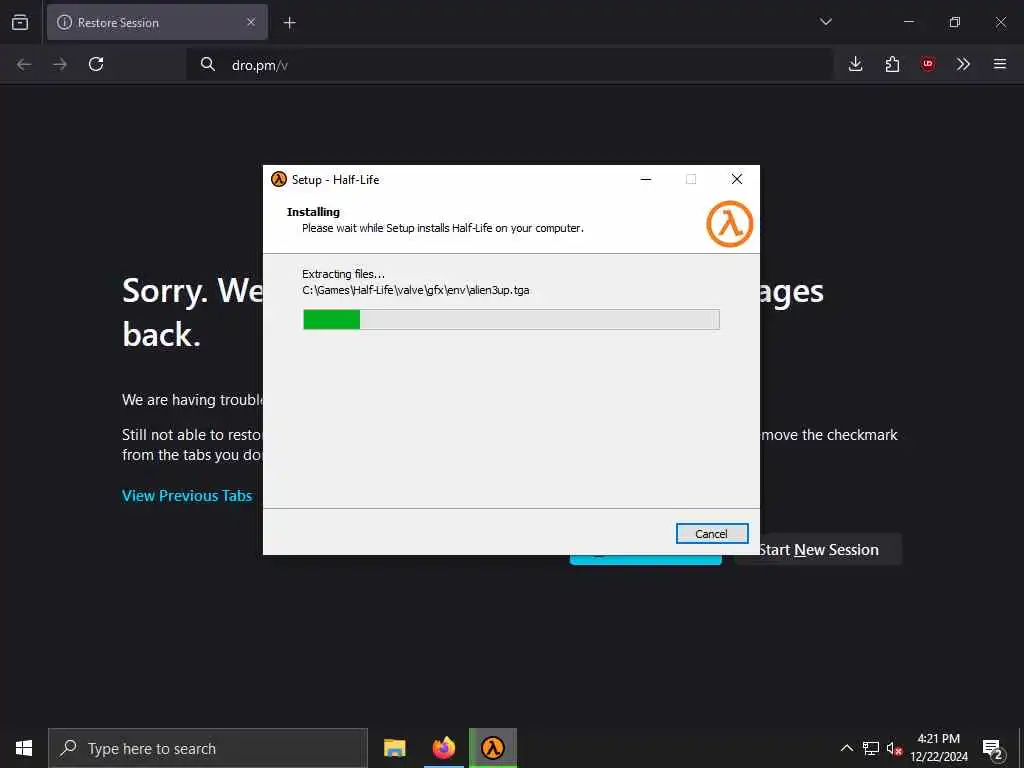Open uBlock Origin extension icon
1024x768 pixels.
click(x=928, y=64)
